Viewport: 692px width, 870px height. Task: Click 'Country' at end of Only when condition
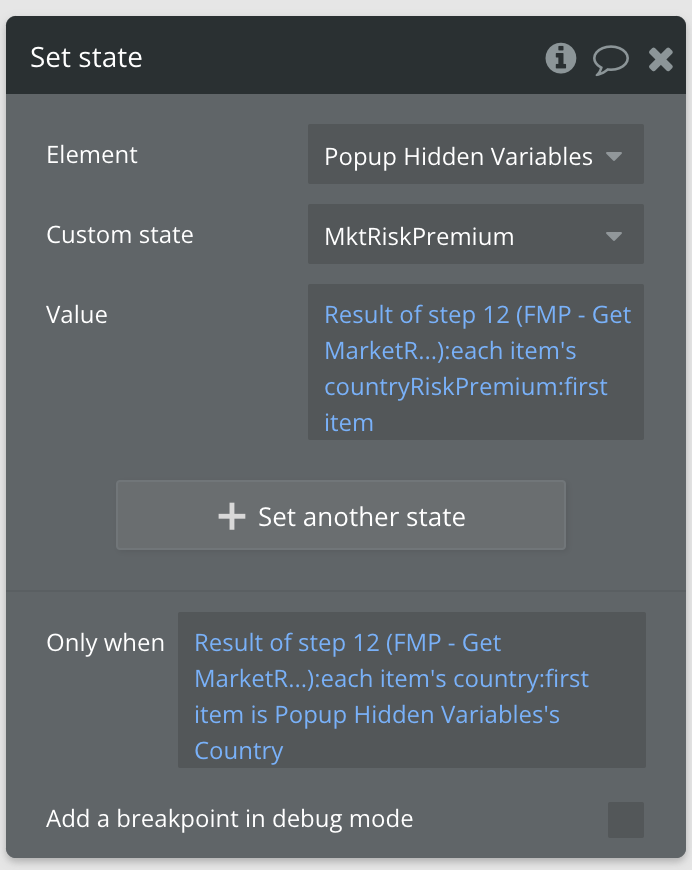pyautogui.click(x=238, y=750)
